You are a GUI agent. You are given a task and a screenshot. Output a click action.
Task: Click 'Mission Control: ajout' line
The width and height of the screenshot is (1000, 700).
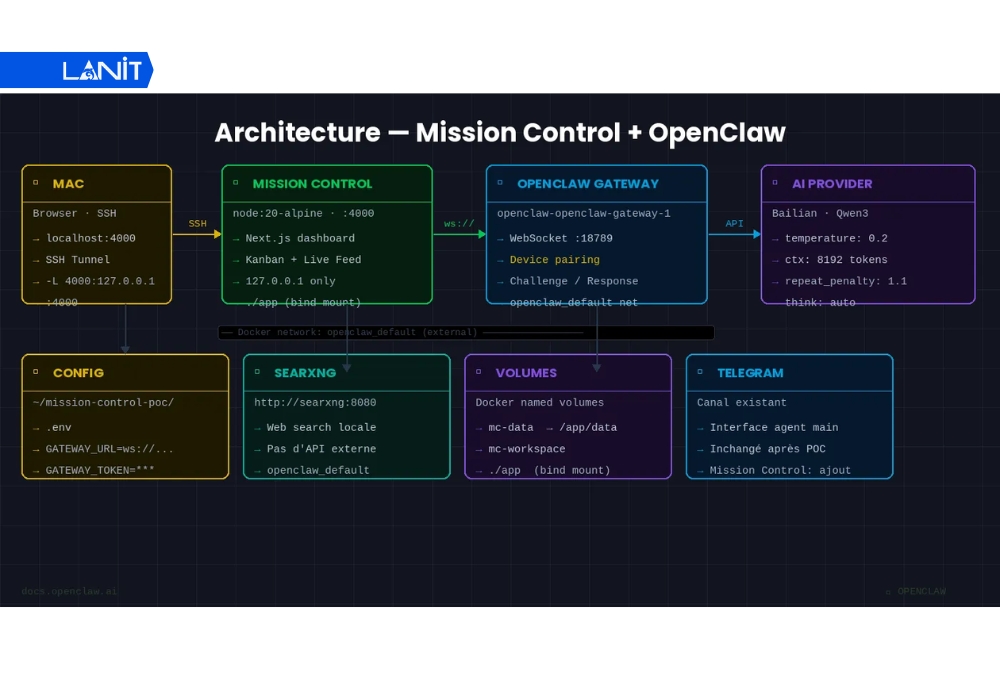click(x=781, y=470)
